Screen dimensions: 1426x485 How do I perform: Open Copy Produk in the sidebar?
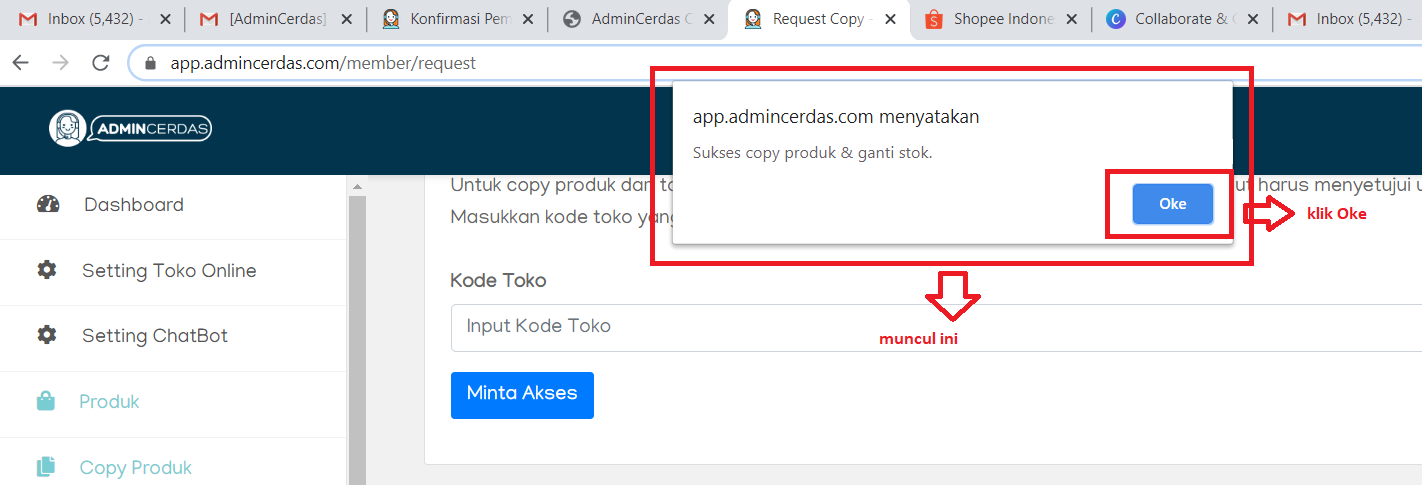coord(136,468)
